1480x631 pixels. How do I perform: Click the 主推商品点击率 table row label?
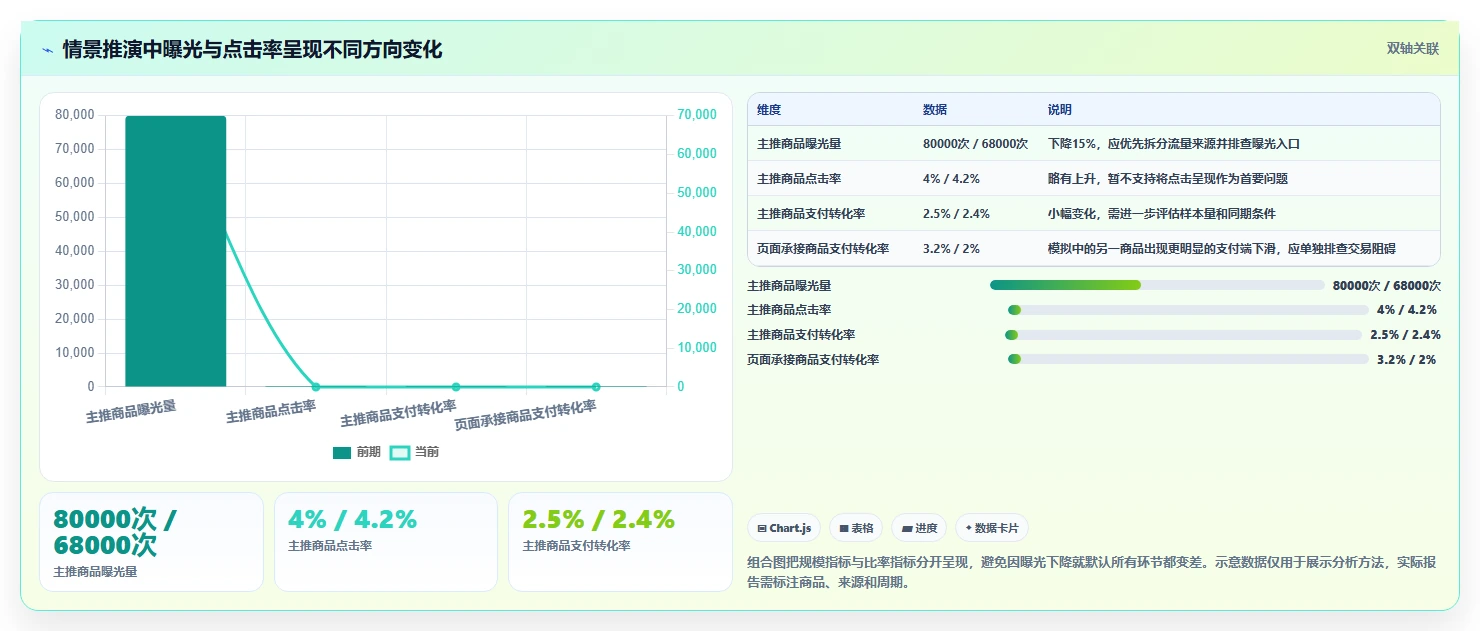point(799,179)
